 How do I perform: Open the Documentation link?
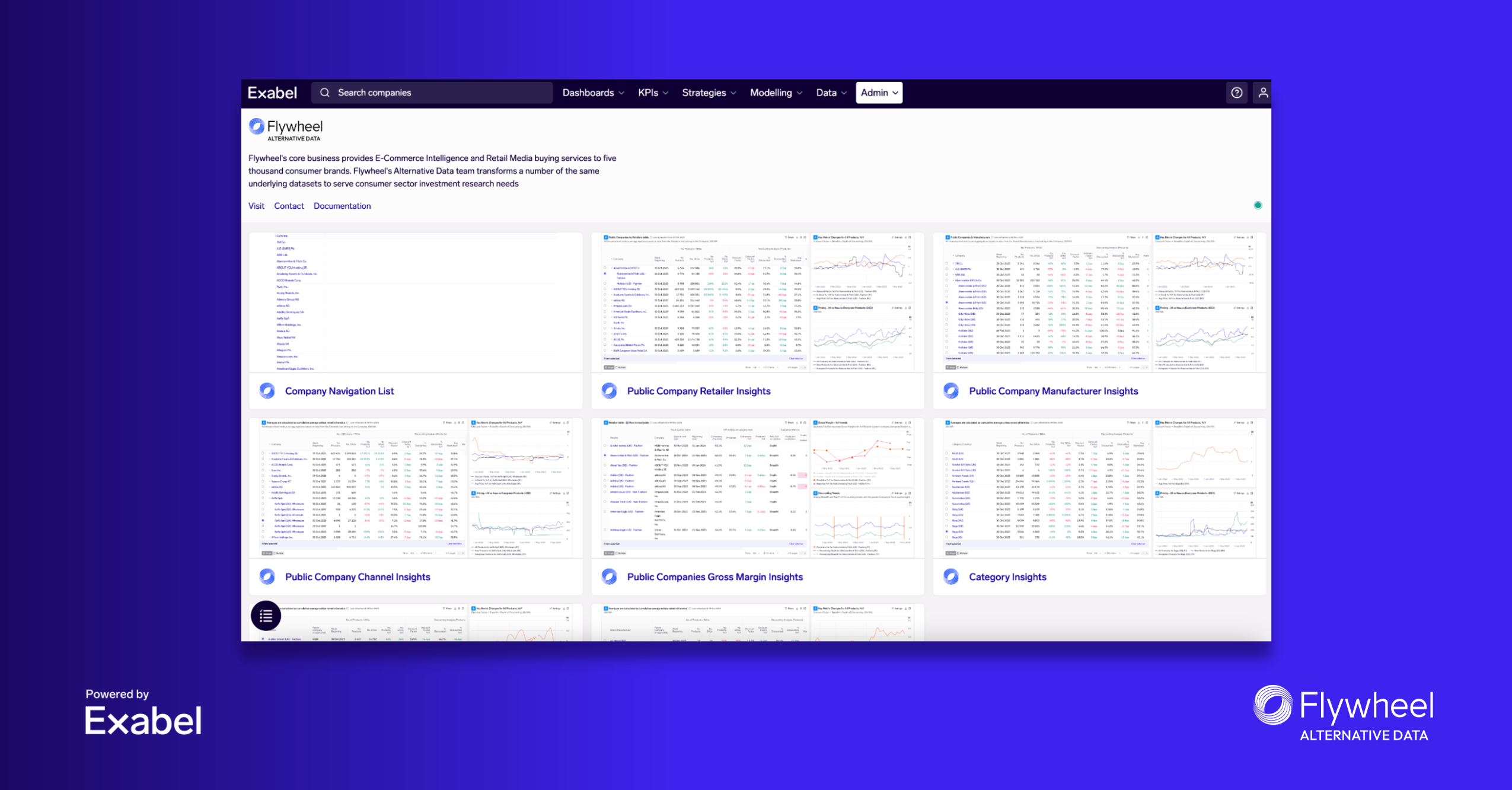click(x=342, y=206)
